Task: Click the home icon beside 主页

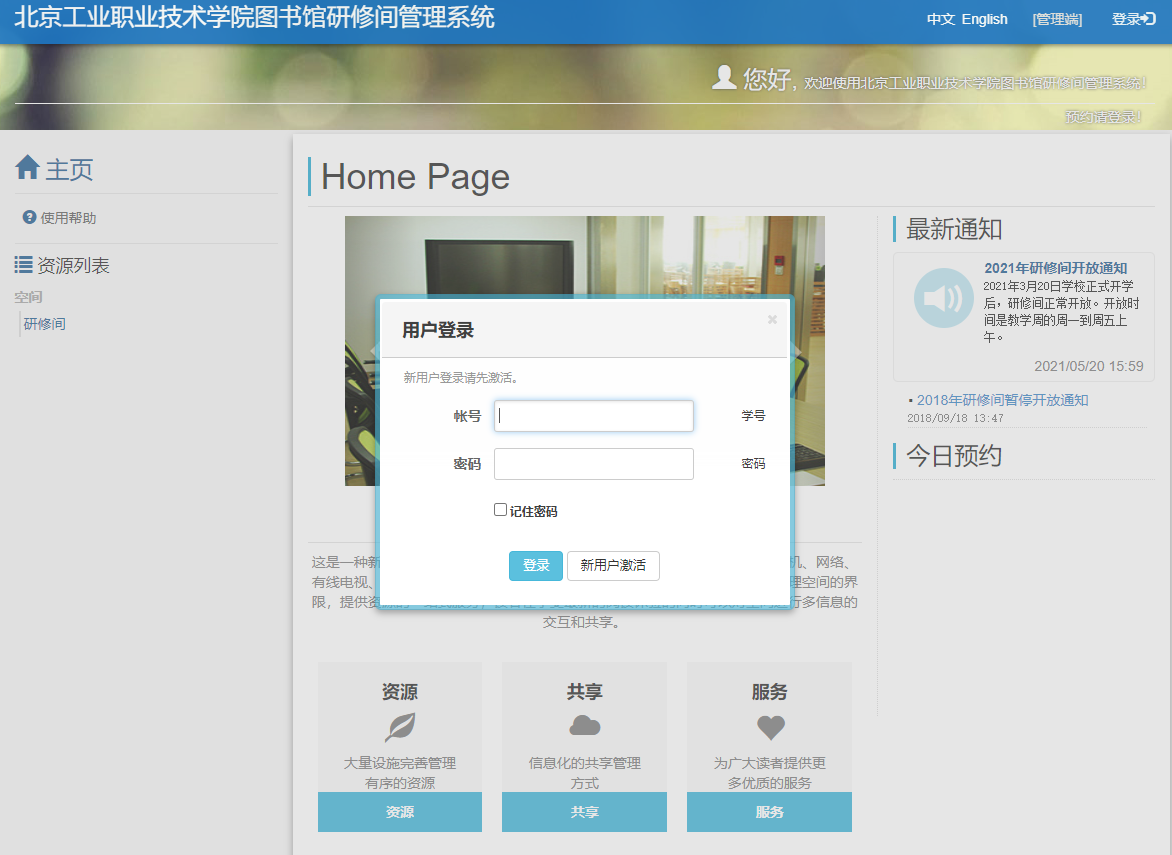Action: coord(27,167)
